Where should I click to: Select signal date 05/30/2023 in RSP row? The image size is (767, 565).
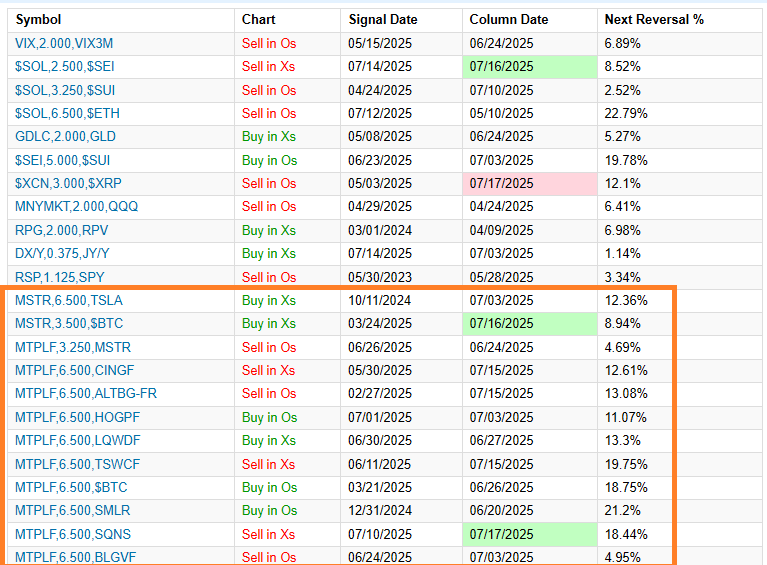(380, 277)
